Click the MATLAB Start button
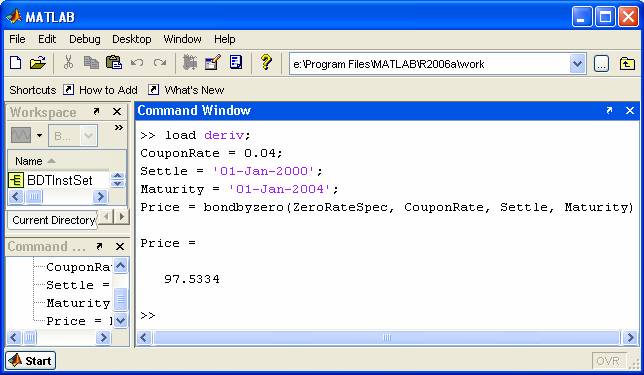 pyautogui.click(x=31, y=361)
